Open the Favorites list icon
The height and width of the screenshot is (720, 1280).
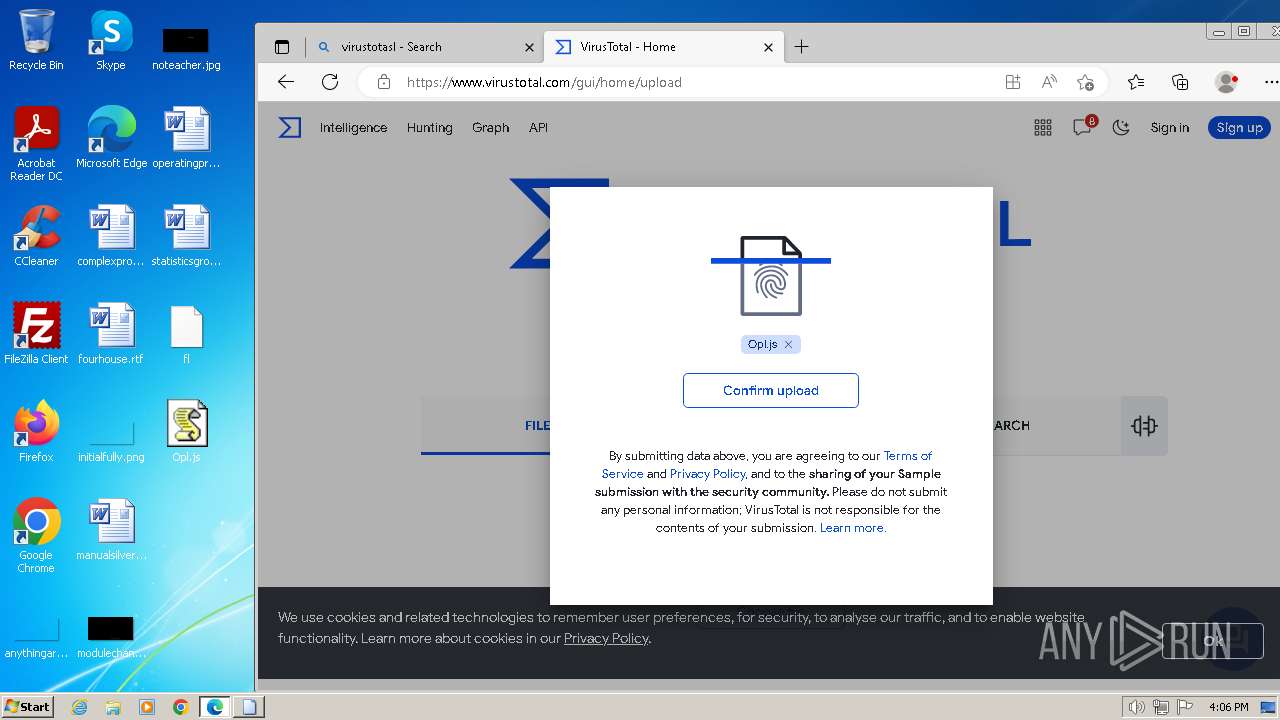click(x=1136, y=82)
